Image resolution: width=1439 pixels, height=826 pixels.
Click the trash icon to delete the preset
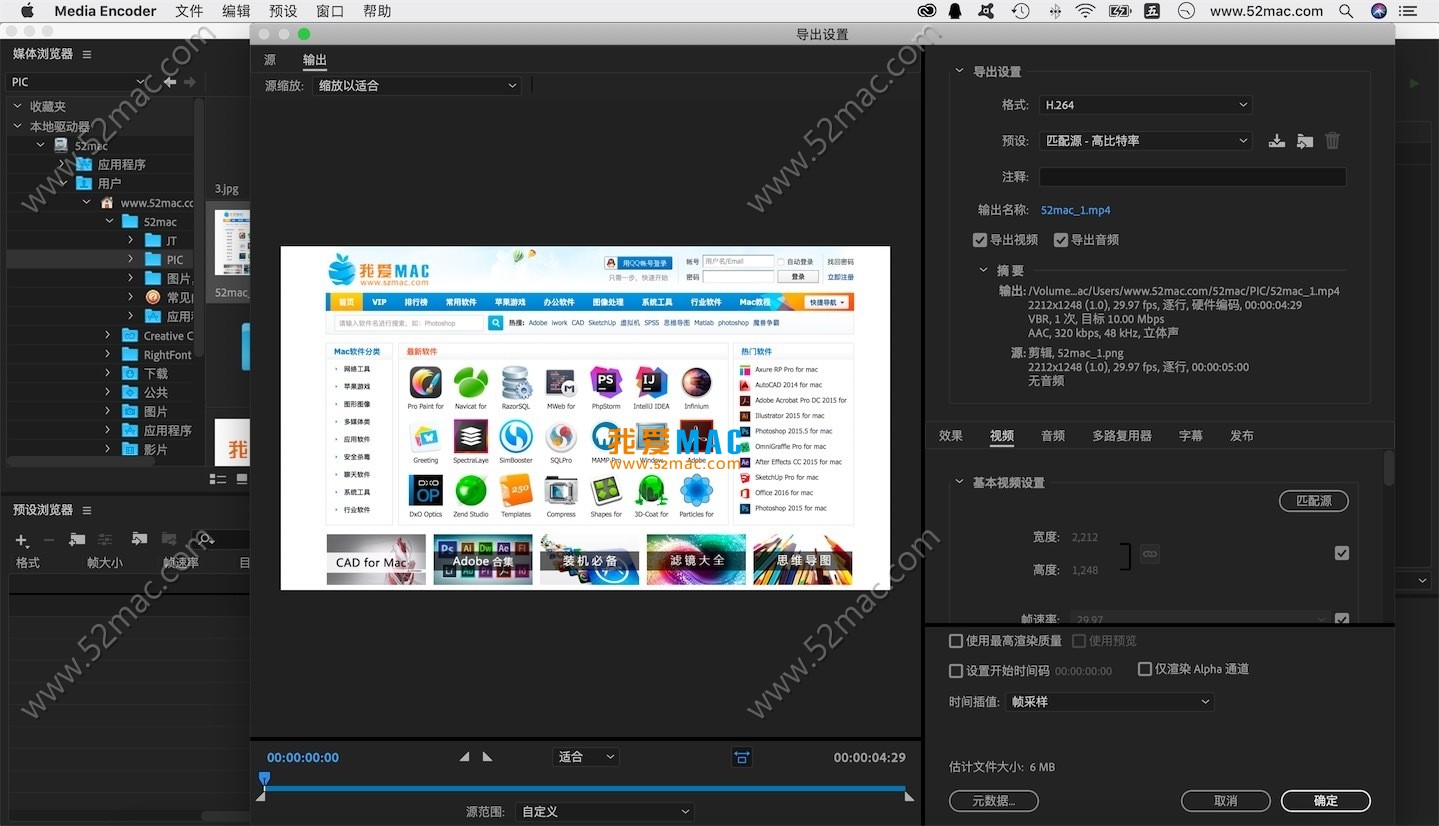(x=1332, y=141)
